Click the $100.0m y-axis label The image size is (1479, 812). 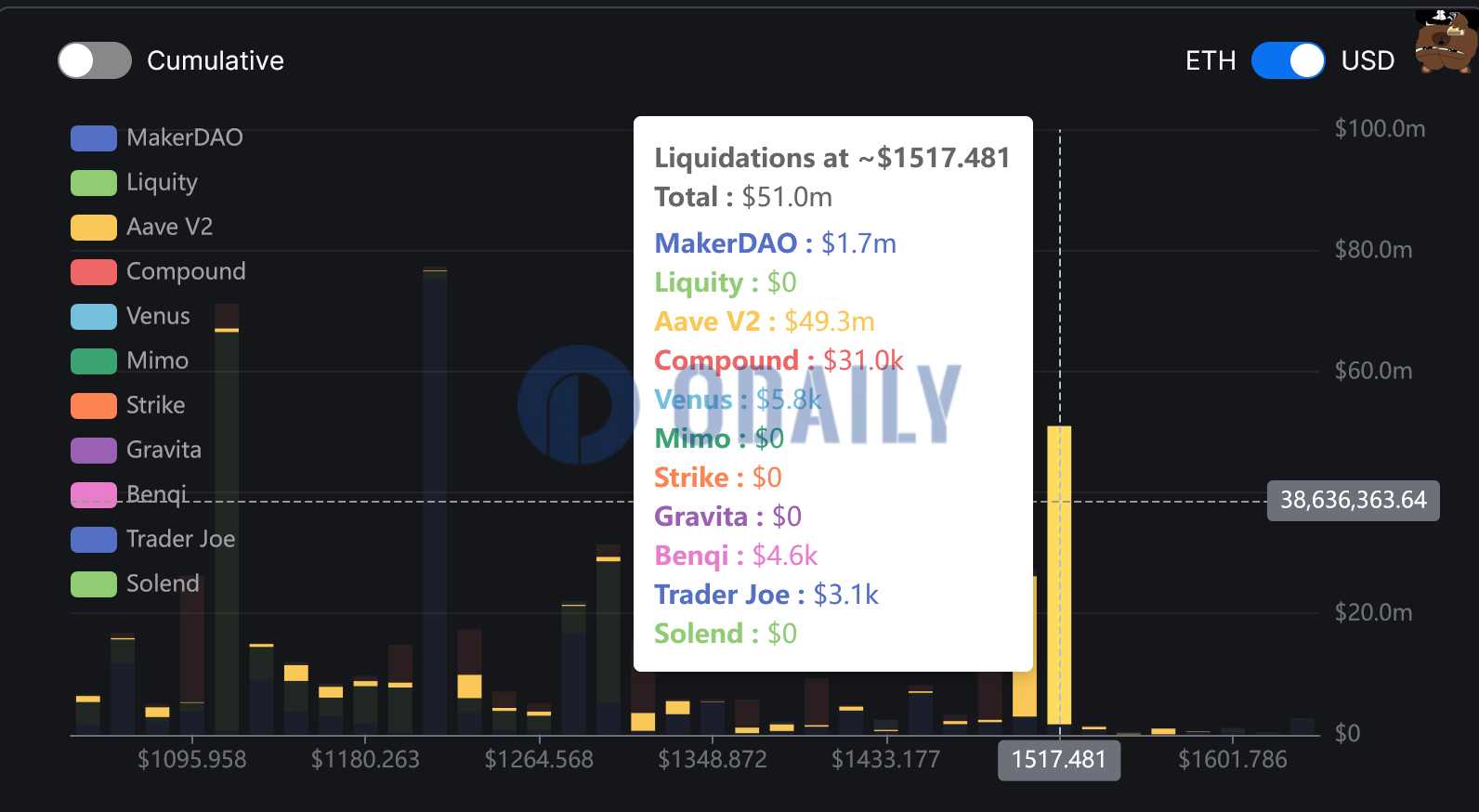(1380, 129)
